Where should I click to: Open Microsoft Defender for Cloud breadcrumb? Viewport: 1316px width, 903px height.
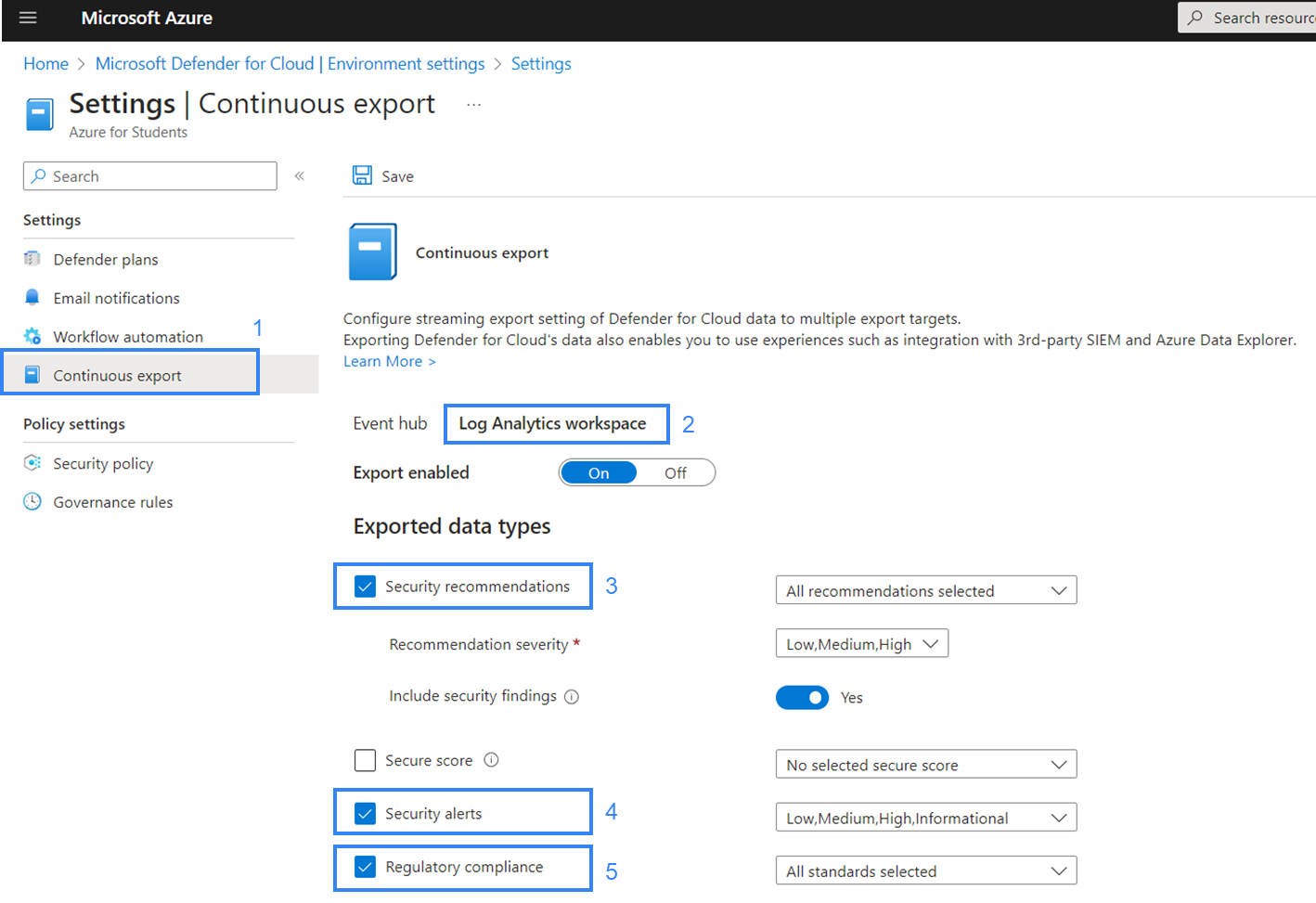[x=290, y=63]
